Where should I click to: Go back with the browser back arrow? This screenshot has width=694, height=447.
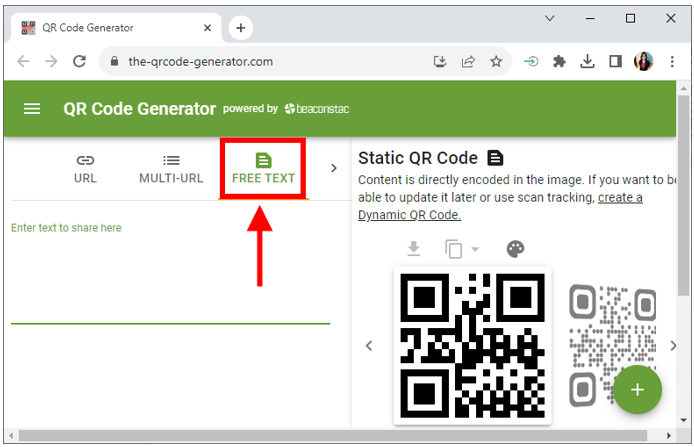(x=23, y=61)
